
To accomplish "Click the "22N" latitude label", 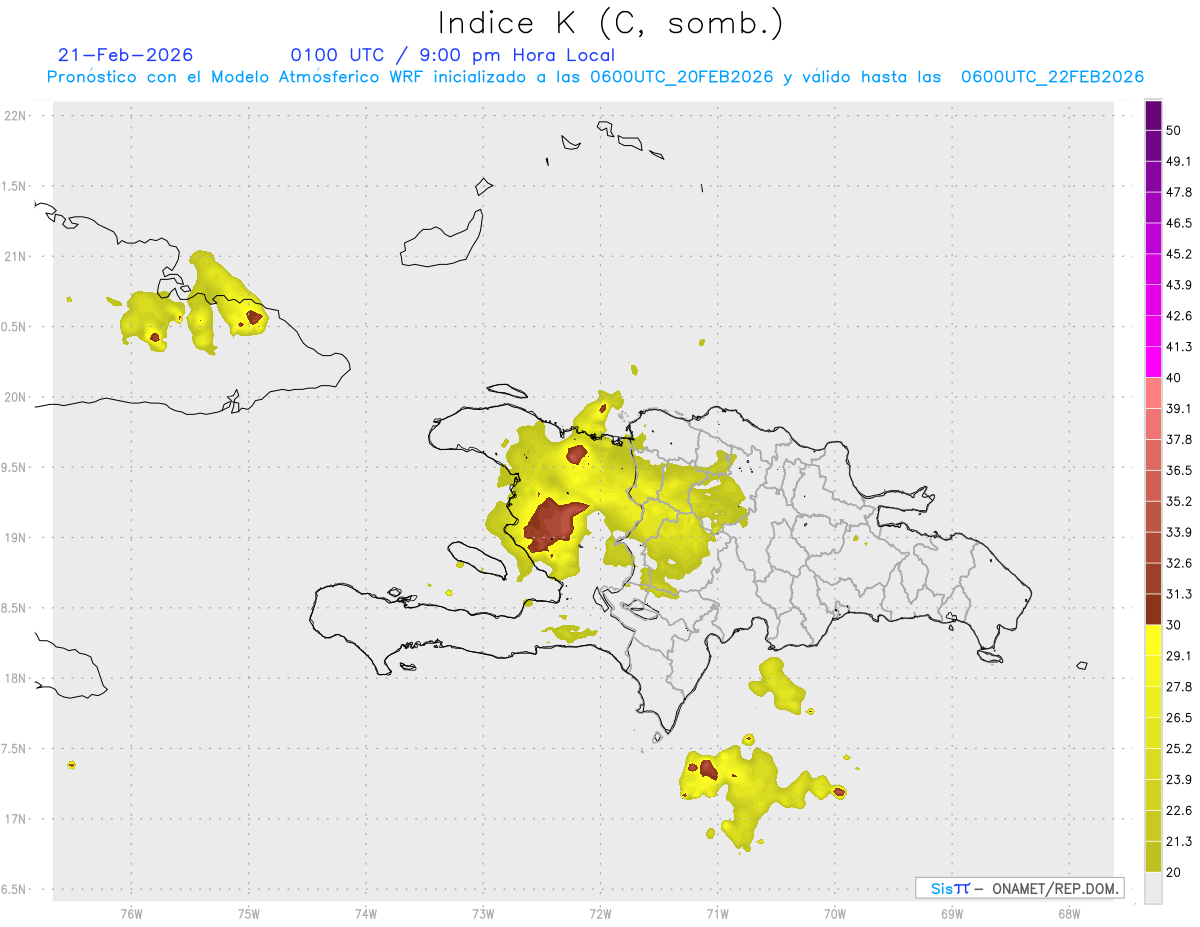I will point(16,115).
